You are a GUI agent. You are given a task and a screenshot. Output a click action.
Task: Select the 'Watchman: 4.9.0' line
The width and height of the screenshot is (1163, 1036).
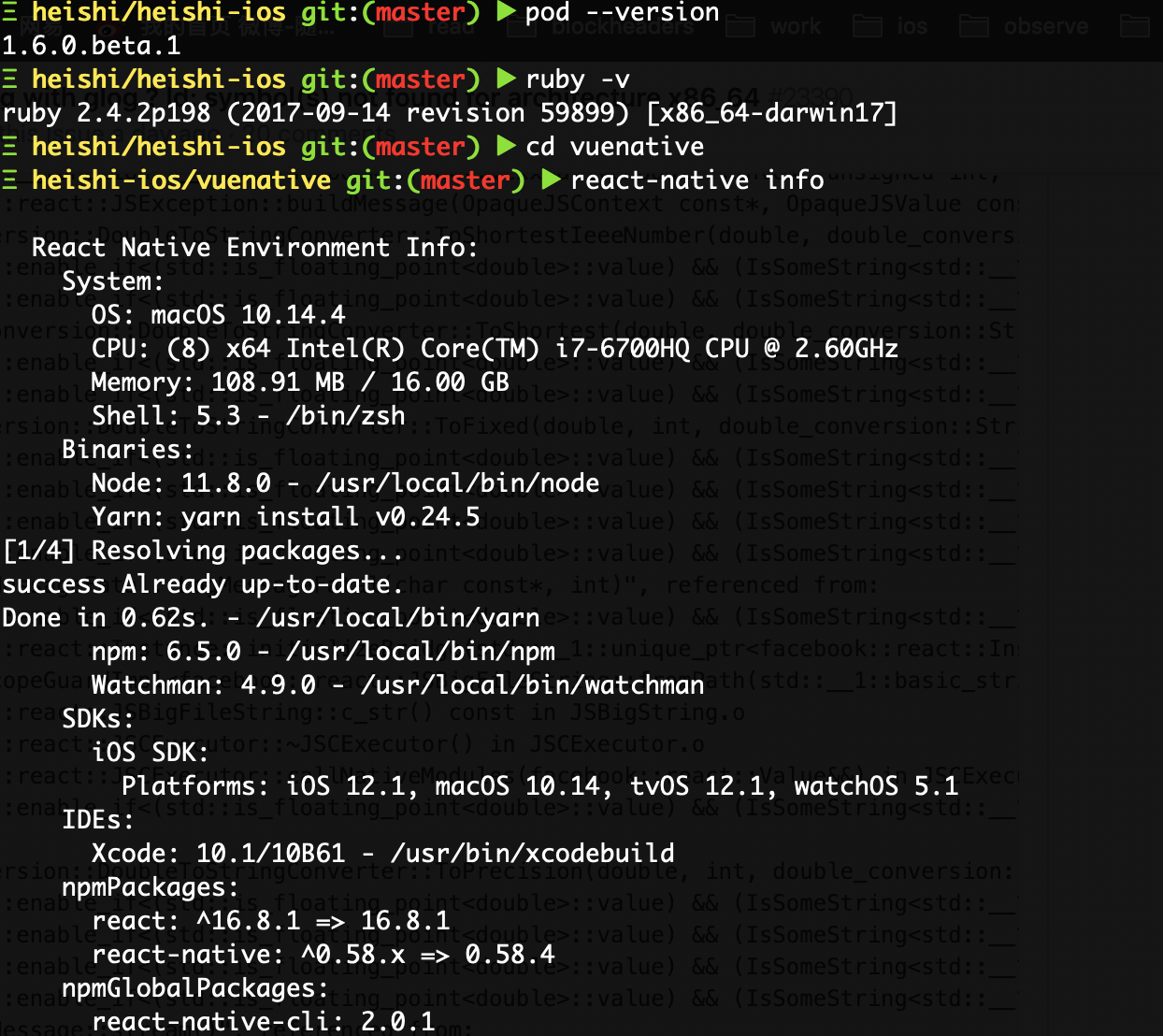pyautogui.click(x=398, y=685)
